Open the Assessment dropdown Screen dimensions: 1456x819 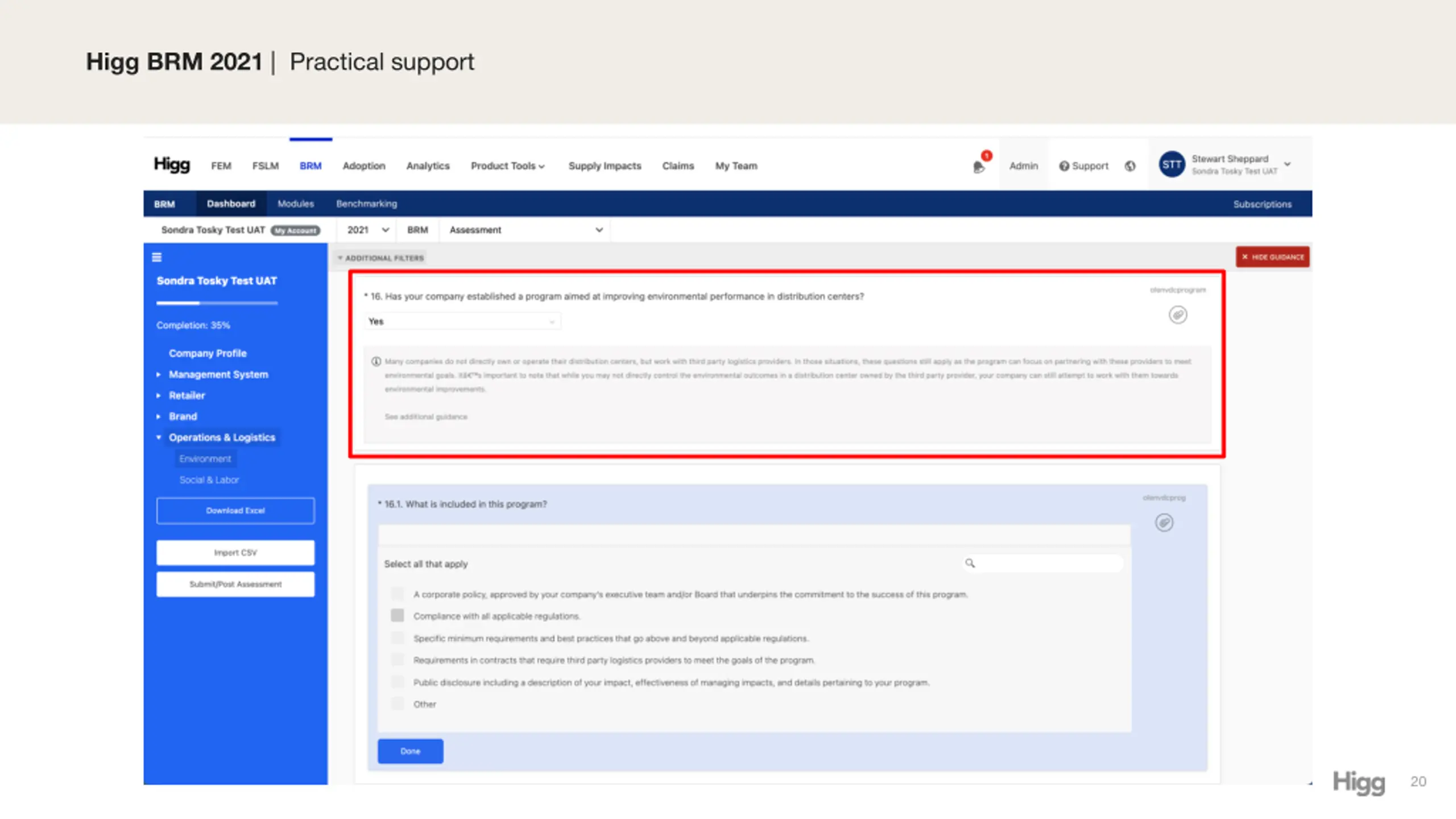(526, 230)
